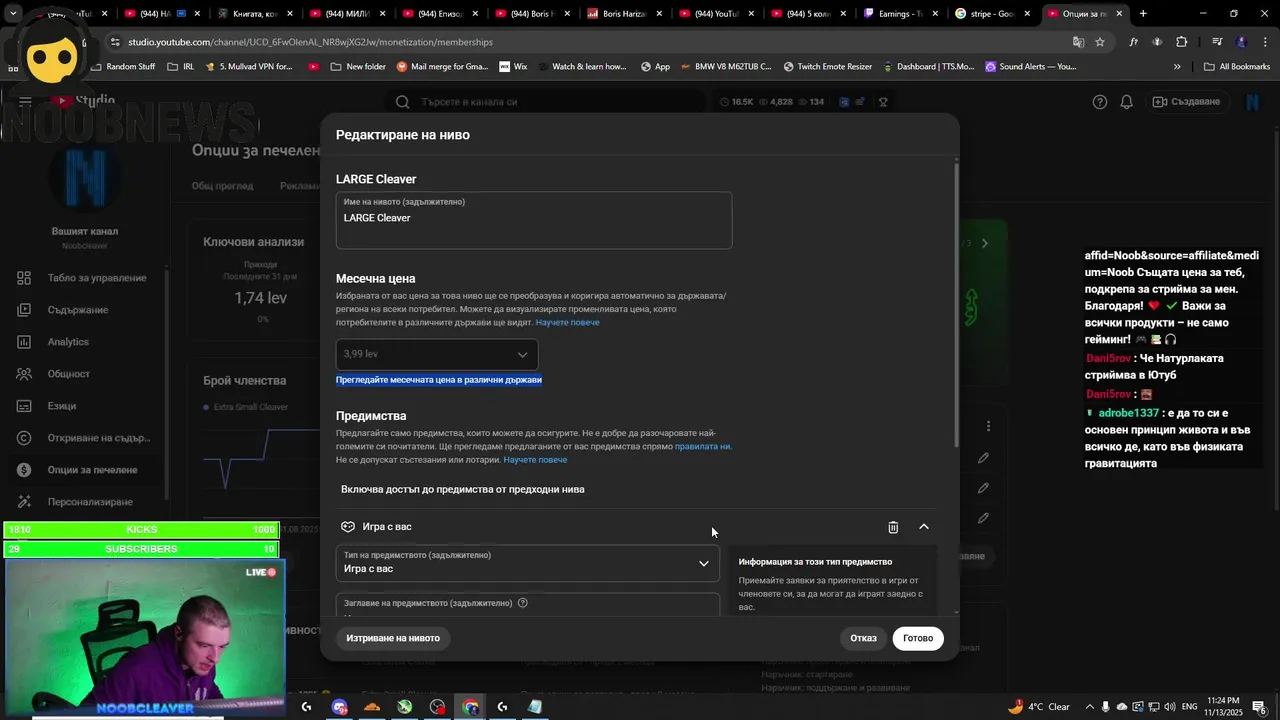Screen dimensions: 1280x720
Task: Click the Chrome icon in taskbar
Action: pos(470,707)
